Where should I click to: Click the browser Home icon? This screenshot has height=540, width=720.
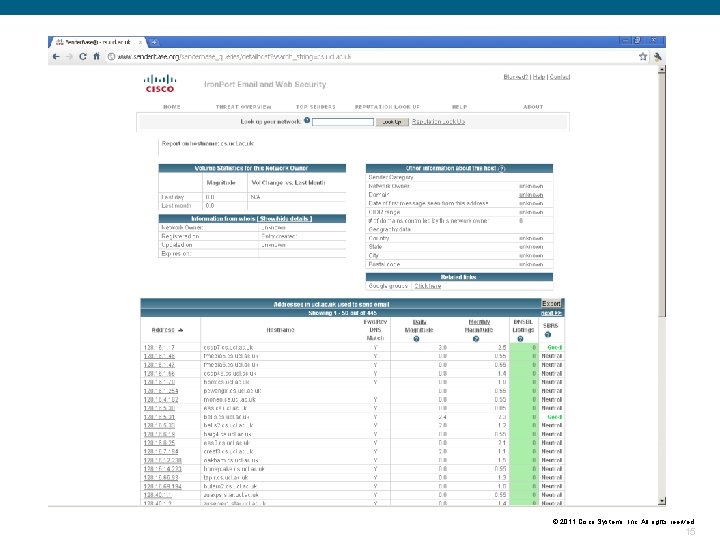[x=96, y=56]
